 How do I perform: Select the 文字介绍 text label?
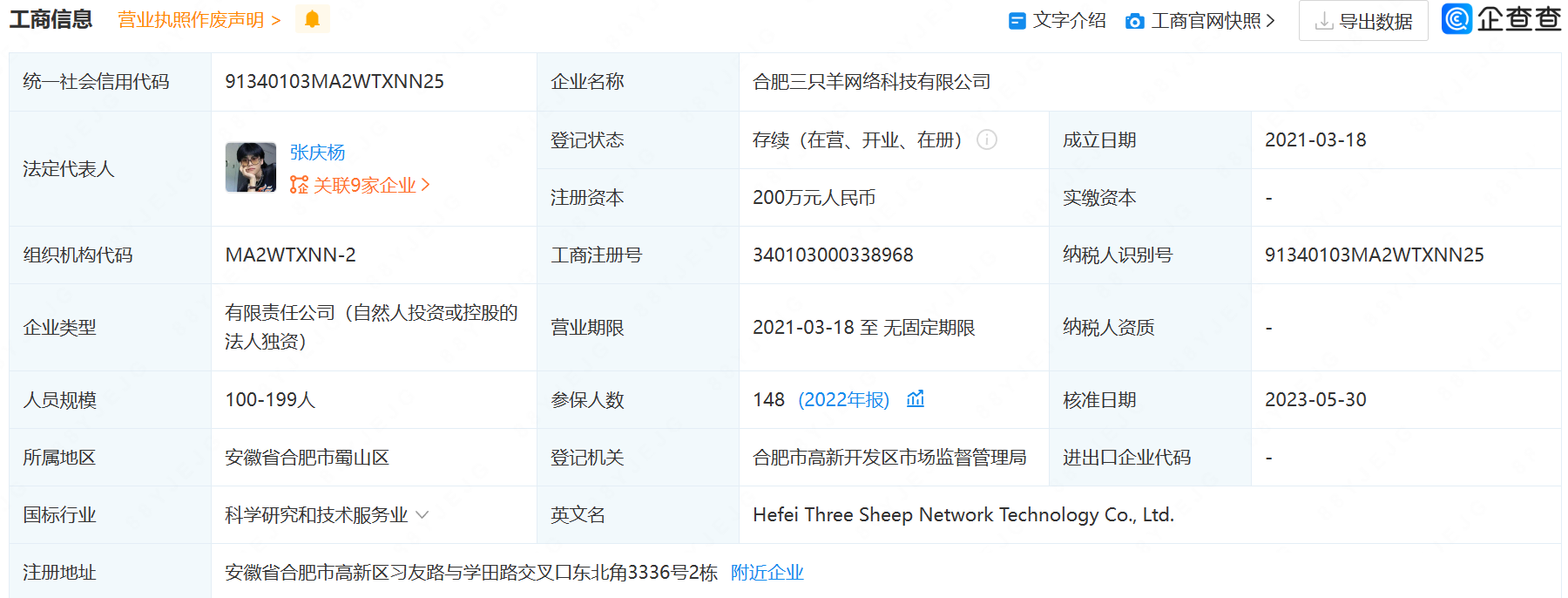pyautogui.click(x=1069, y=21)
